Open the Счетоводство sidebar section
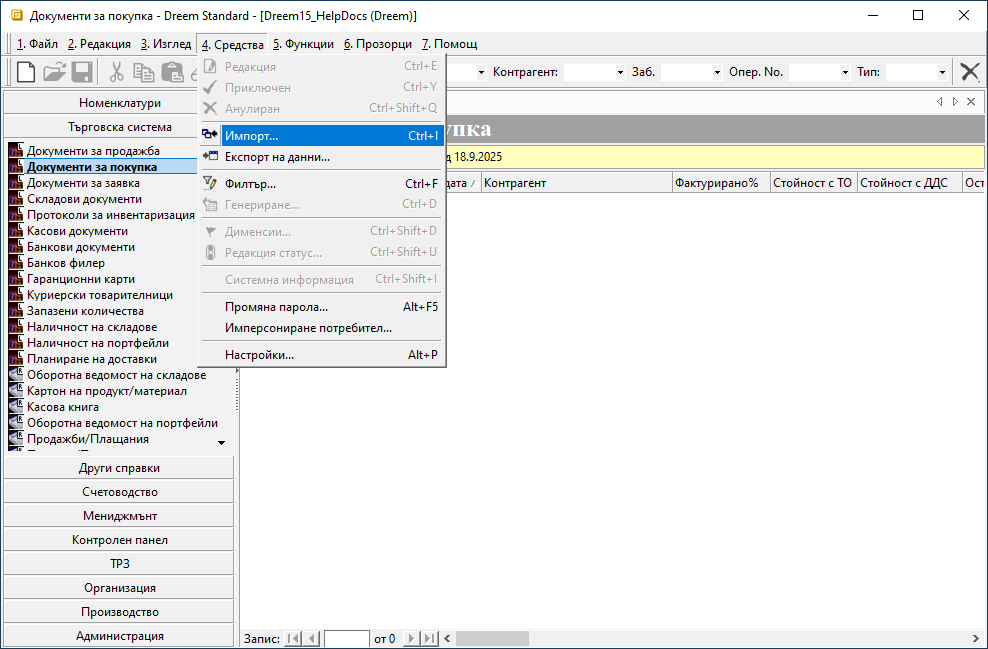This screenshot has height=649, width=988. pos(120,492)
